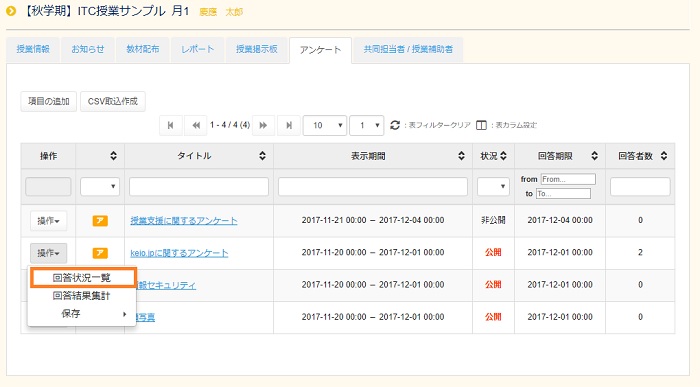The image size is (700, 387).
Task: Click 項目の追加 button
Action: [x=49, y=101]
